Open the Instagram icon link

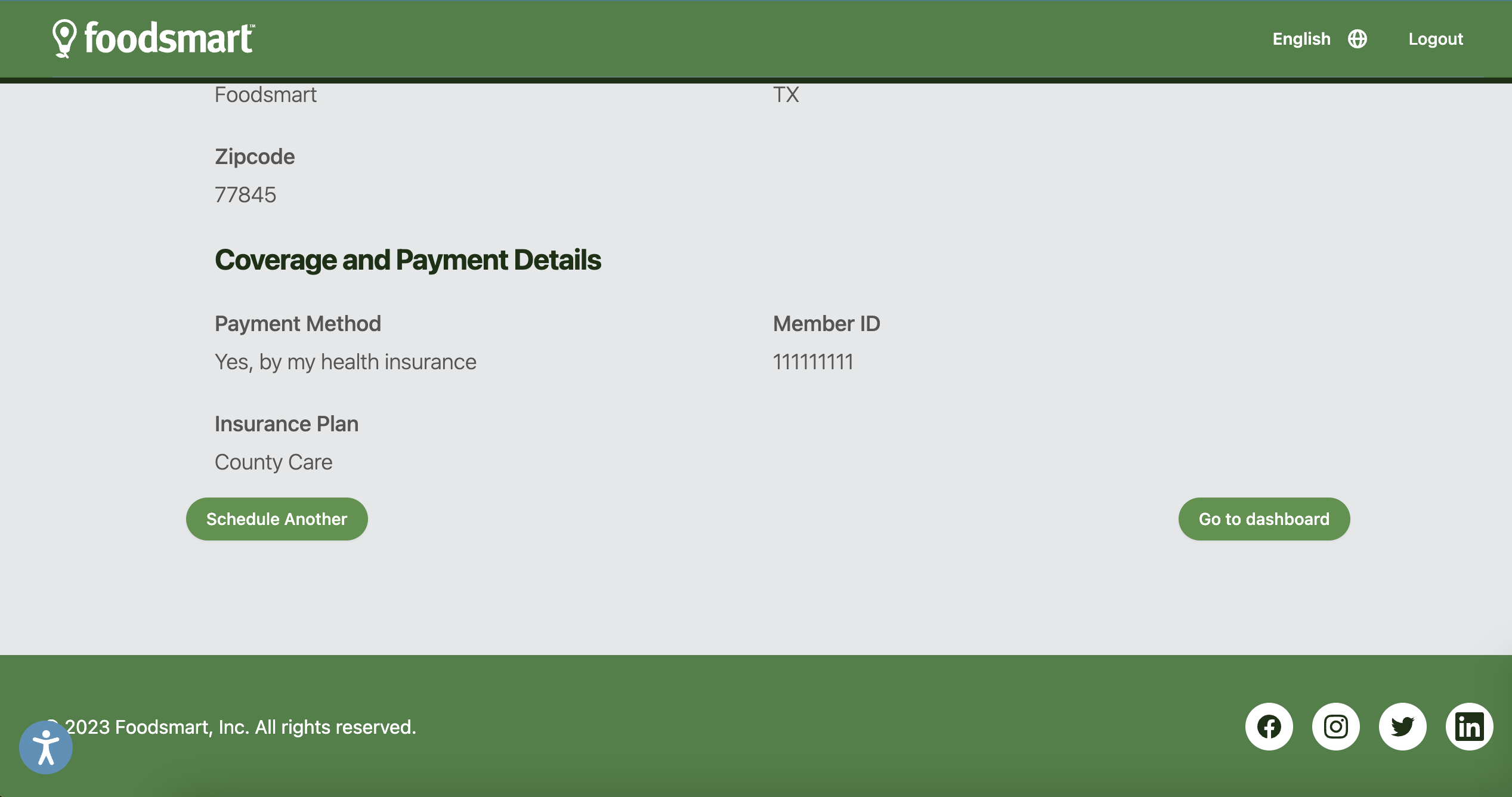click(1336, 727)
